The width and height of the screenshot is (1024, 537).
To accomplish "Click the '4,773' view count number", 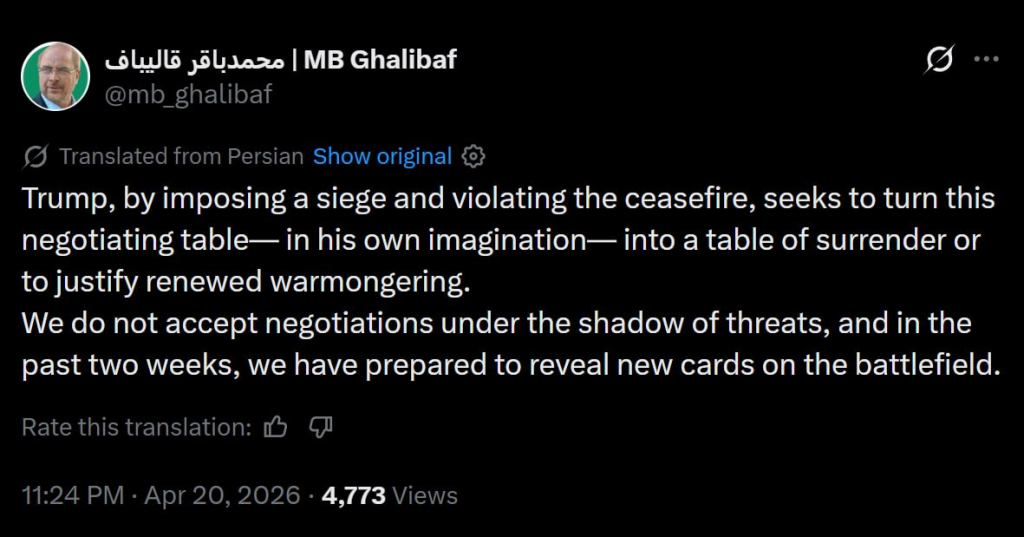I will [353, 495].
